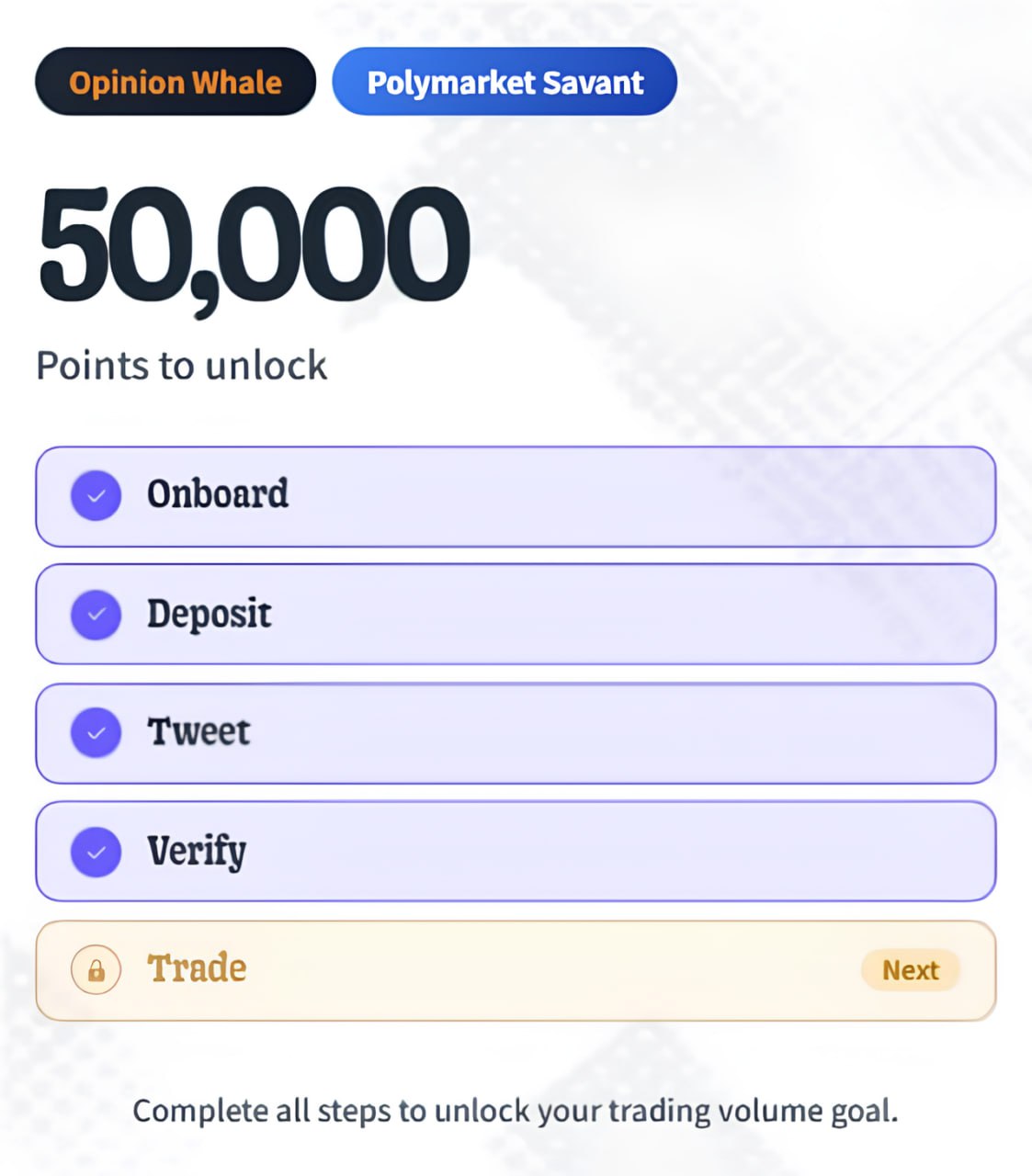Click the 'Points to unlock' caption
The width and height of the screenshot is (1032, 1176).
(181, 366)
